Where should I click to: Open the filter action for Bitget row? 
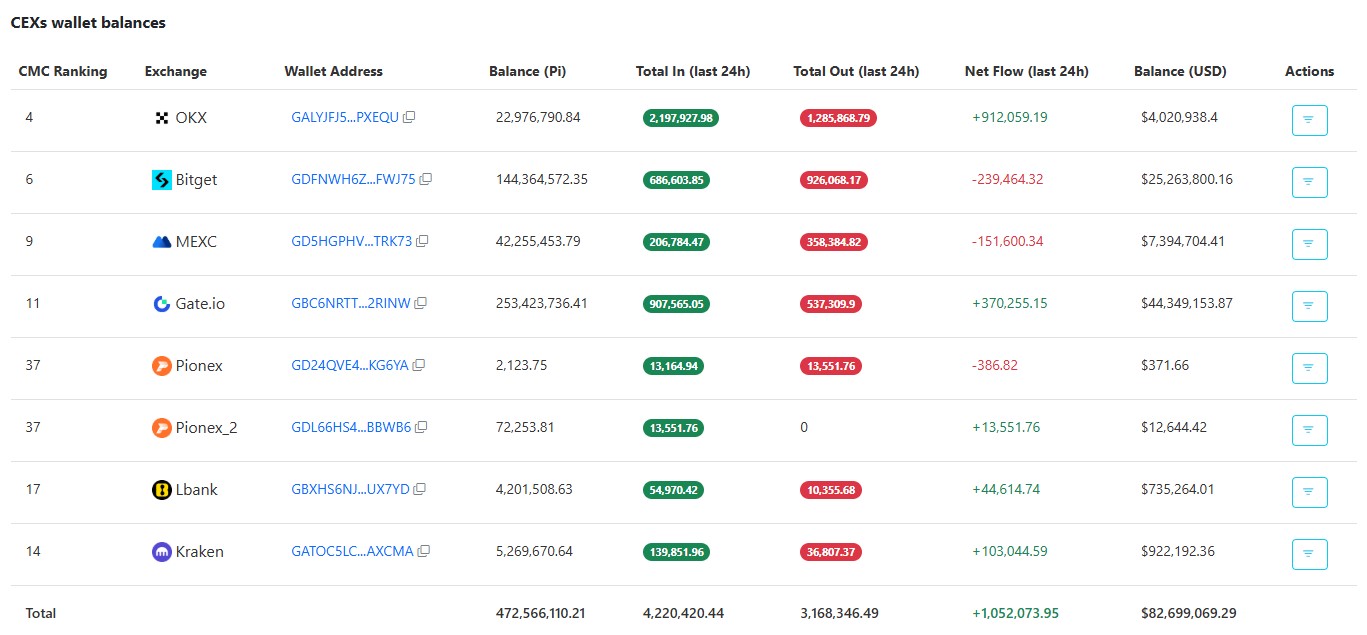1309,182
